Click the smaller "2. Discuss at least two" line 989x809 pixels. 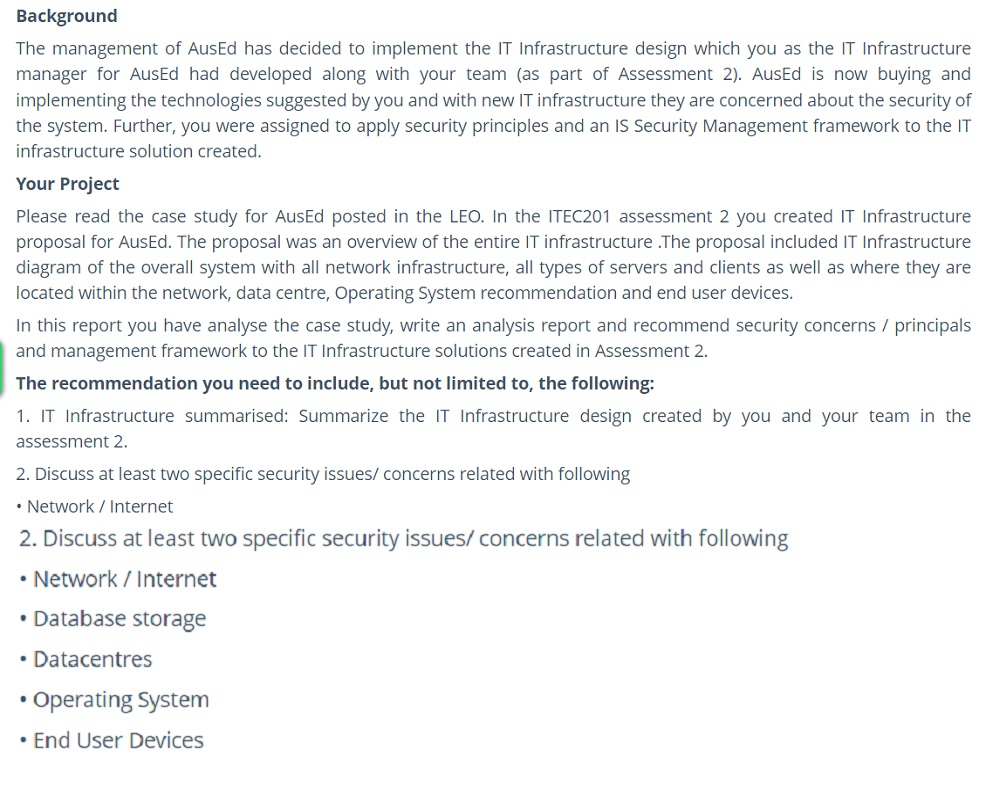click(x=323, y=474)
